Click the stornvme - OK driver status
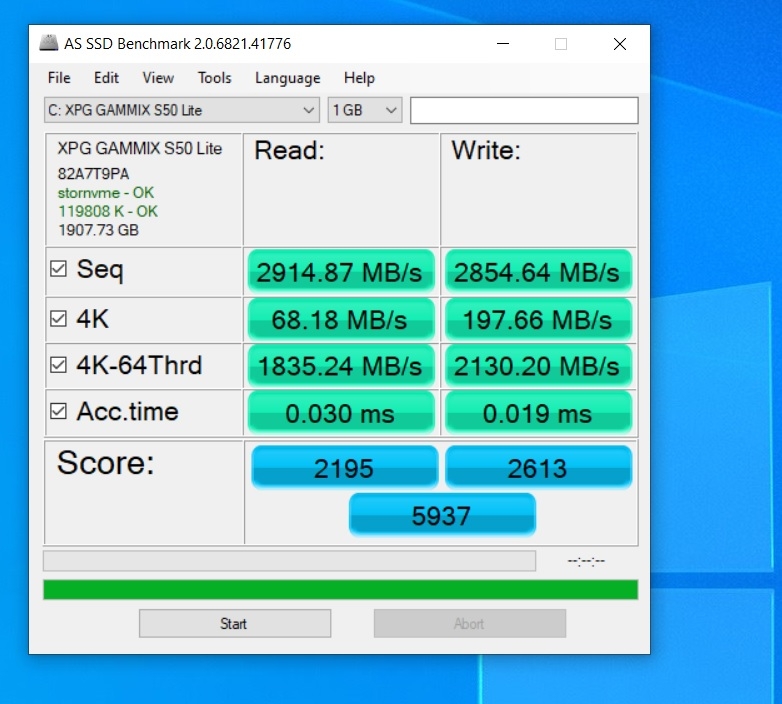The height and width of the screenshot is (704, 782). pyautogui.click(x=106, y=192)
